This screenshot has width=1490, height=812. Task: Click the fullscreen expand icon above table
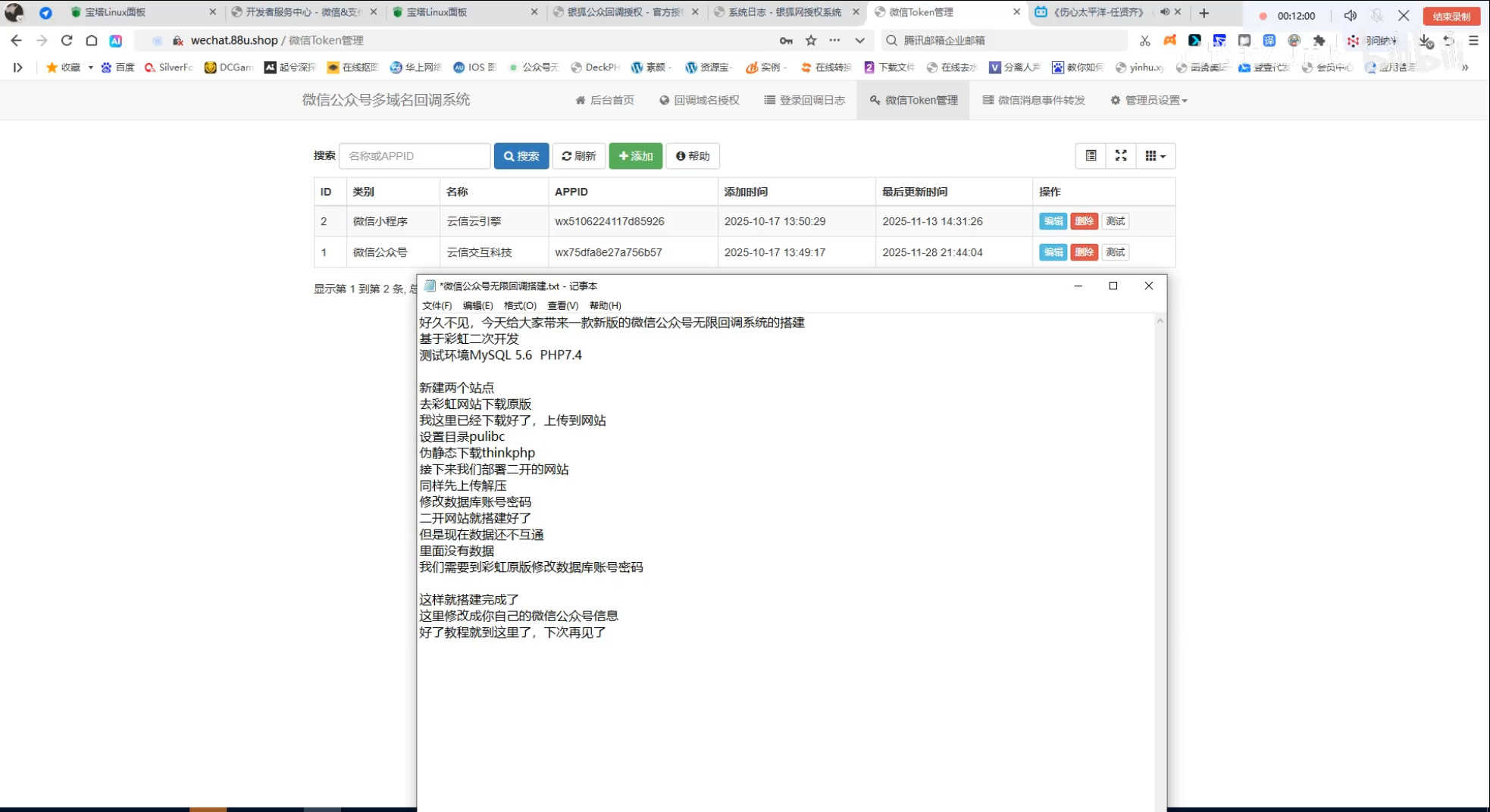click(1121, 156)
